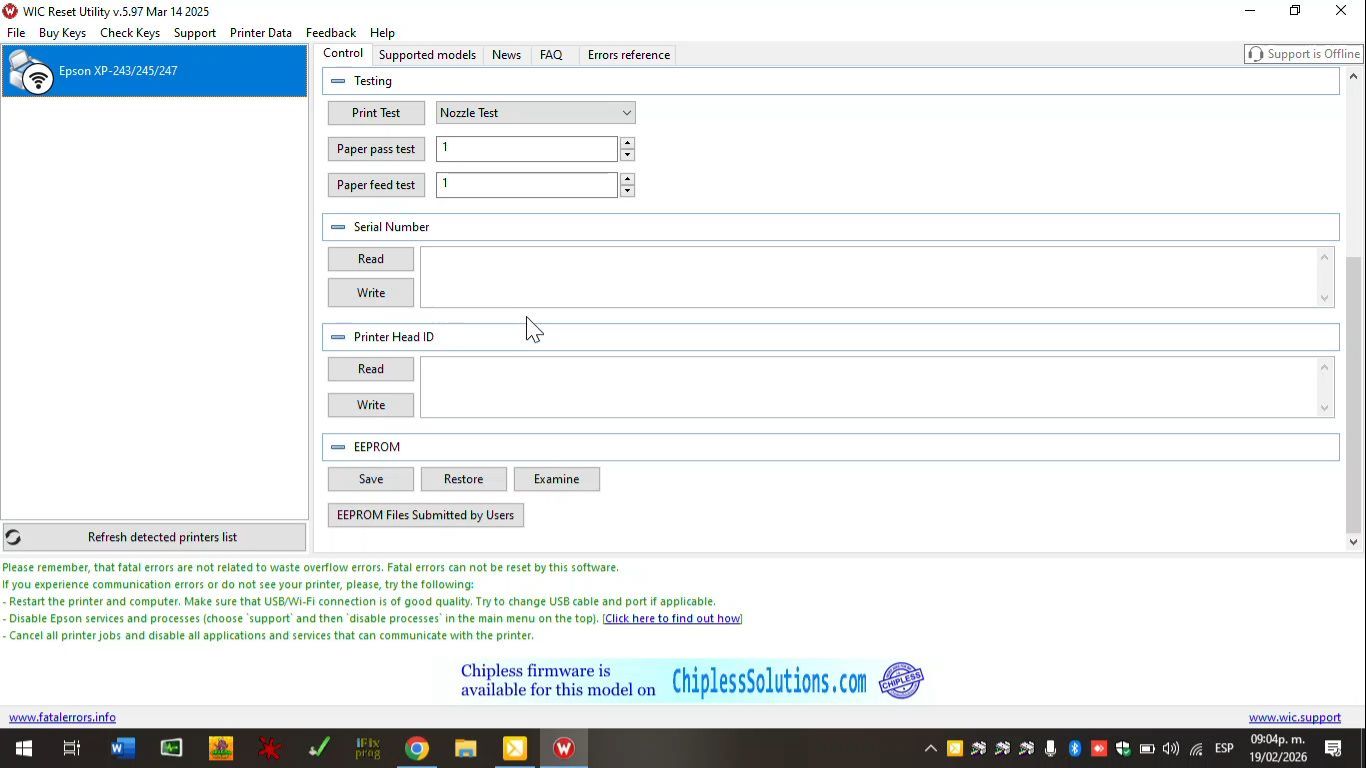Open the Bluetooth tray icon
This screenshot has width=1366, height=768.
click(1075, 748)
